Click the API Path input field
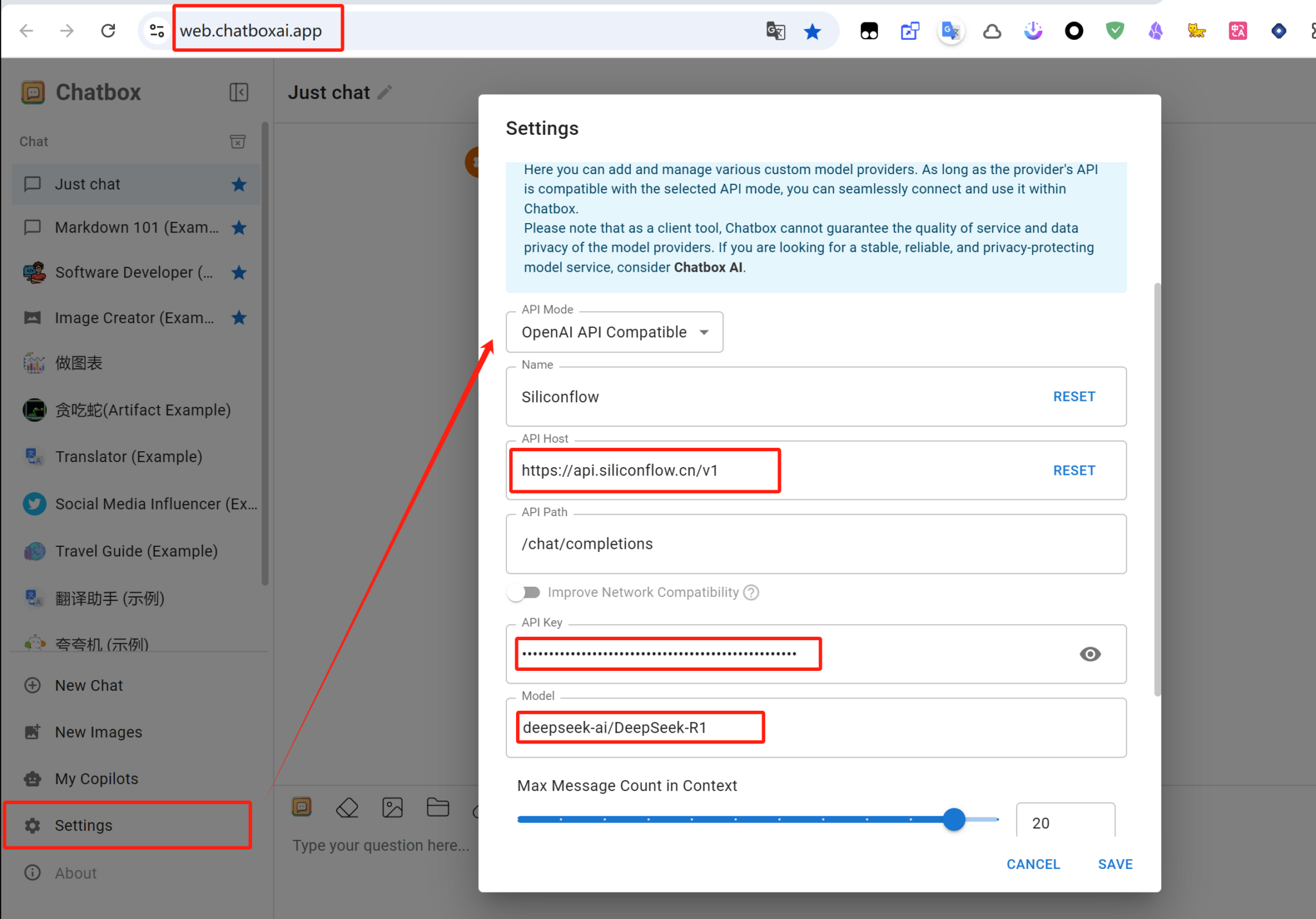The height and width of the screenshot is (919, 1316). pyautogui.click(x=815, y=544)
